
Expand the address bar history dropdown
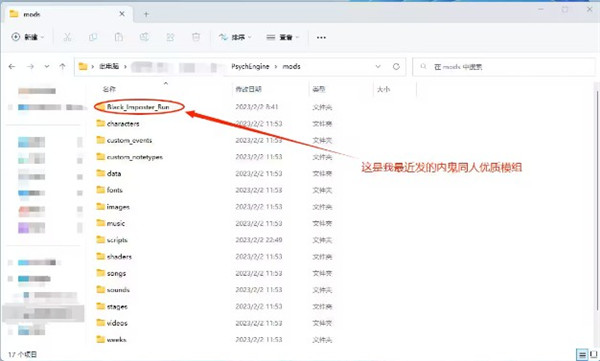(378, 67)
